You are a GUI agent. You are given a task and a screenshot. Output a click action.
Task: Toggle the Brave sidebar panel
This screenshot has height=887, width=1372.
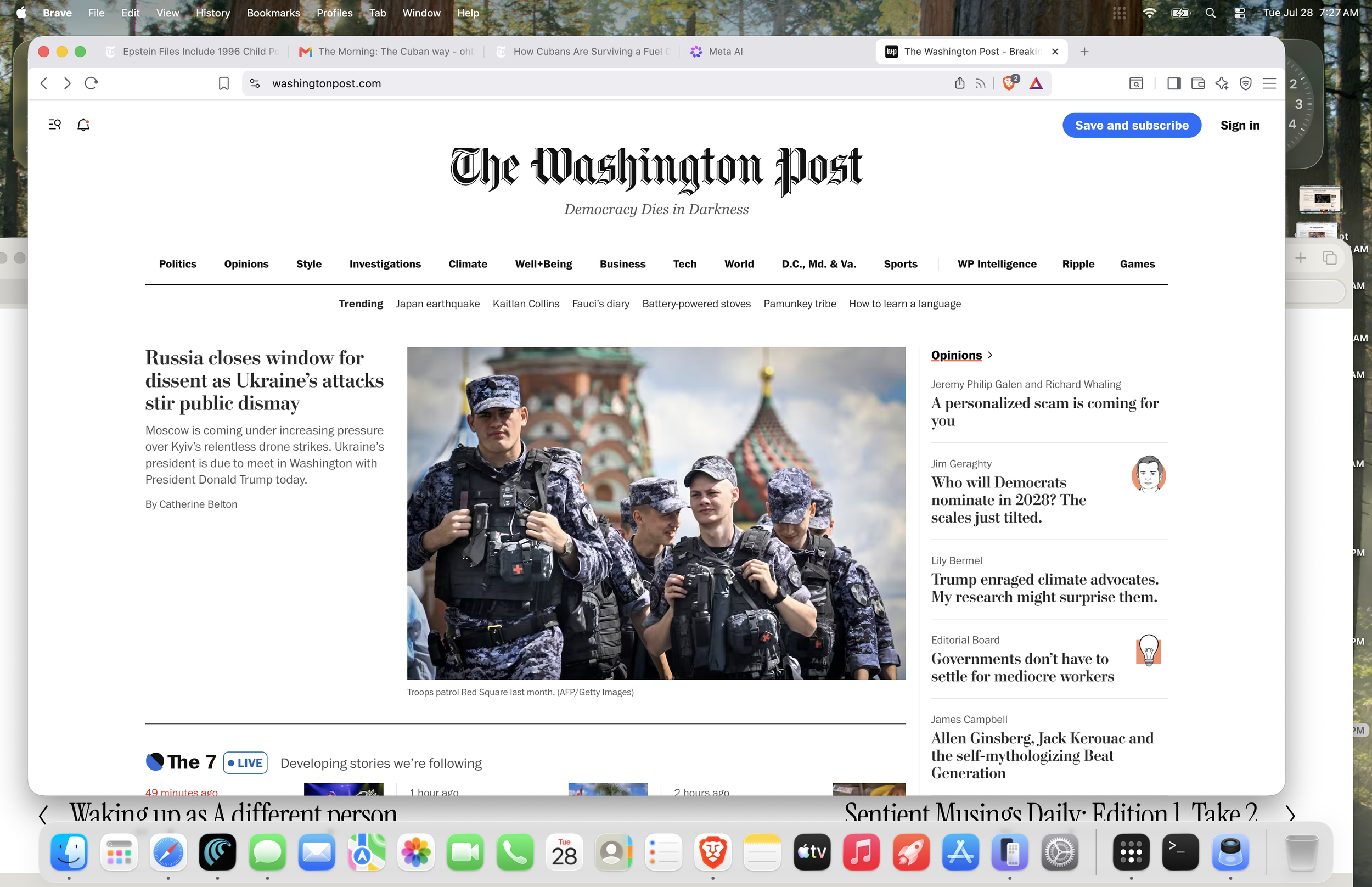1174,83
